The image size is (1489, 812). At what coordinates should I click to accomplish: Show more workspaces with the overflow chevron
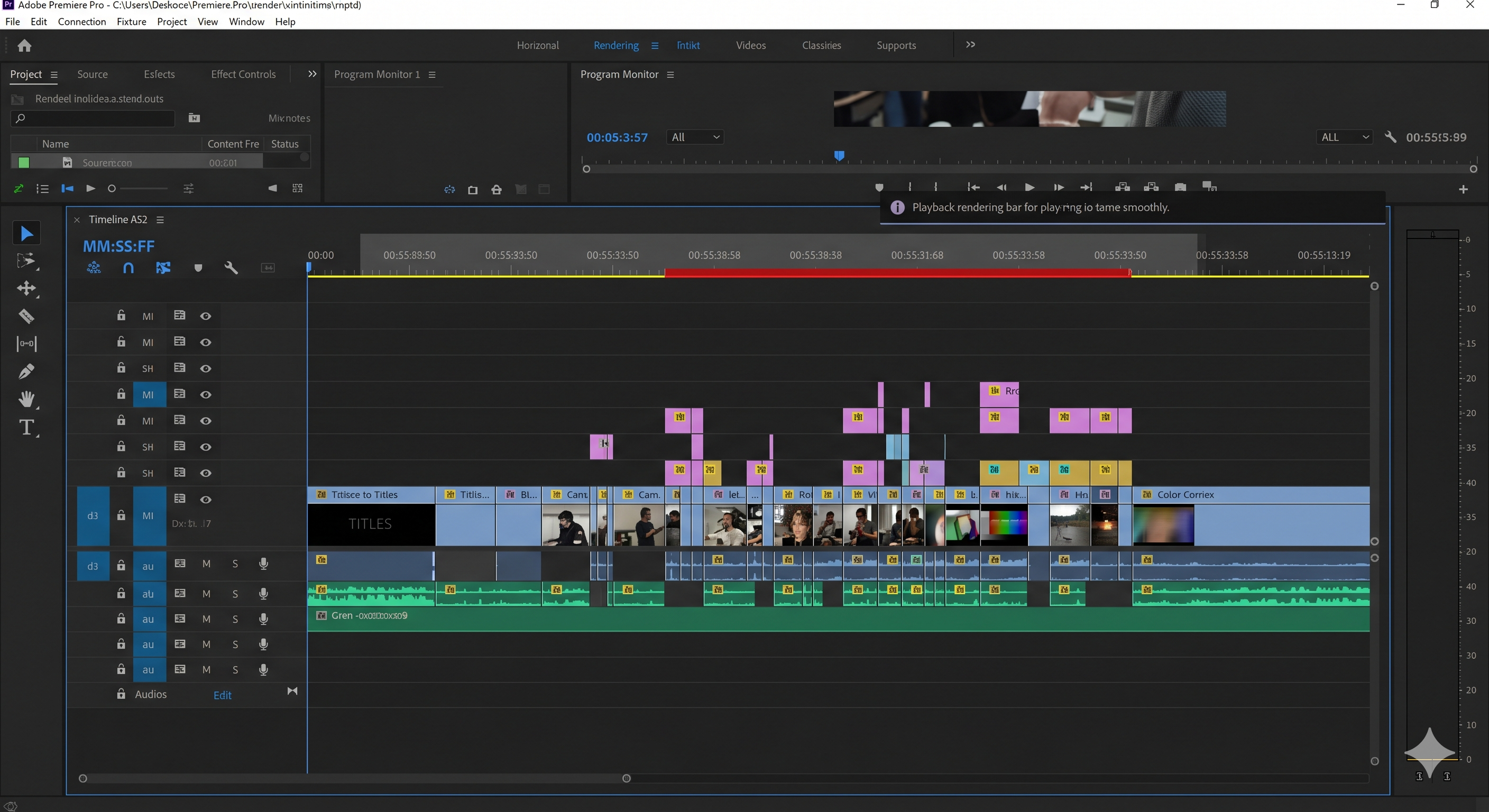(970, 44)
